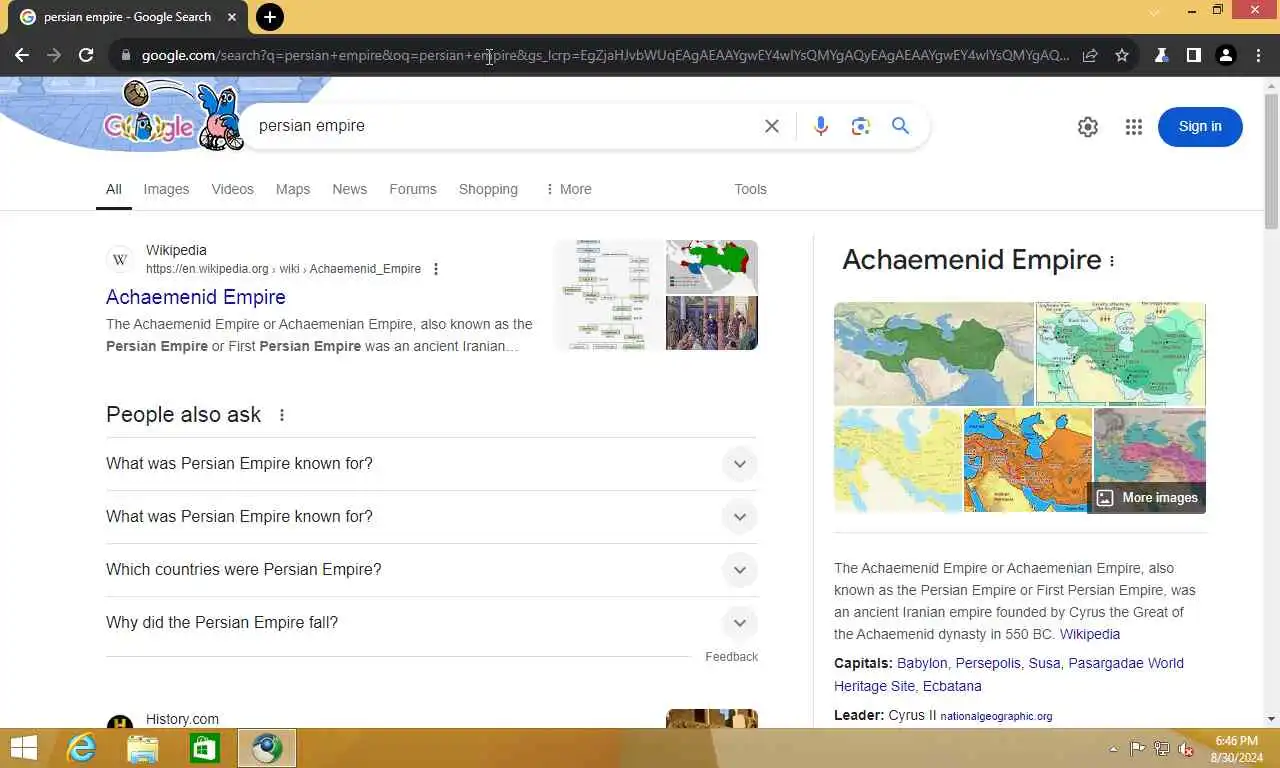The width and height of the screenshot is (1280, 768).
Task: Open the Wikipedia result diagram thumbnail
Action: click(x=609, y=295)
